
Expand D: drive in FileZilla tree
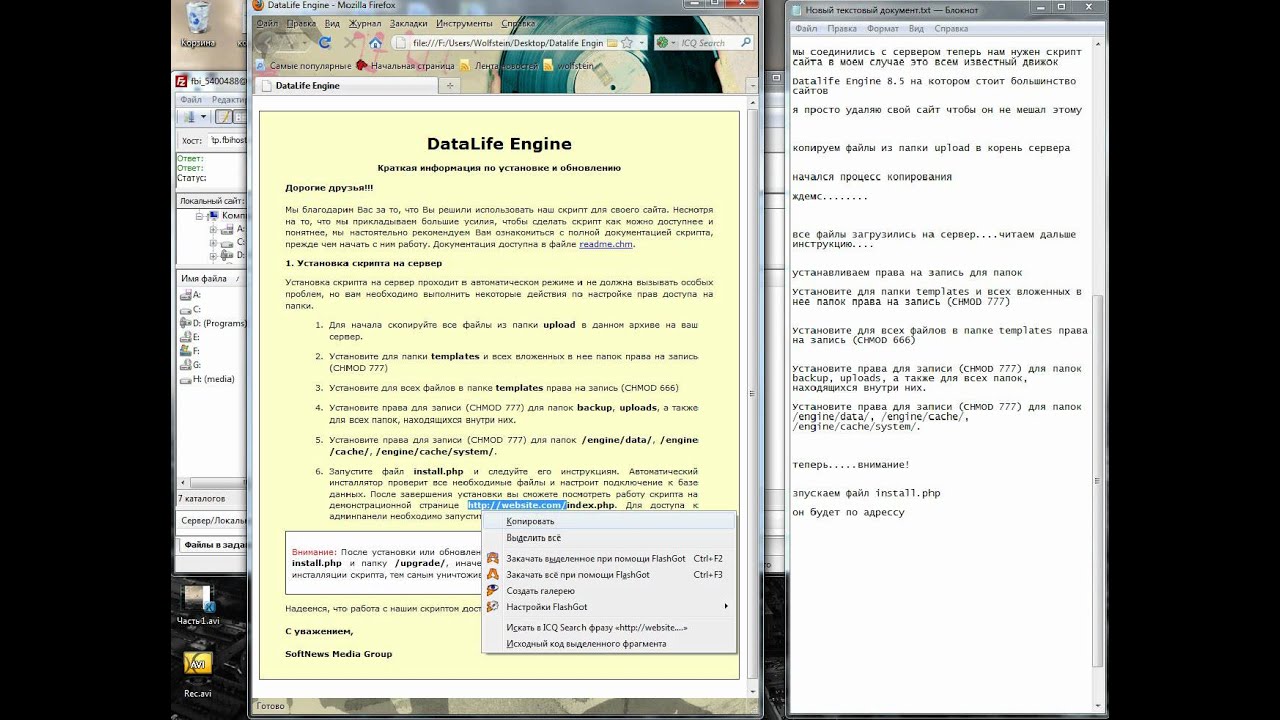(x=213, y=255)
